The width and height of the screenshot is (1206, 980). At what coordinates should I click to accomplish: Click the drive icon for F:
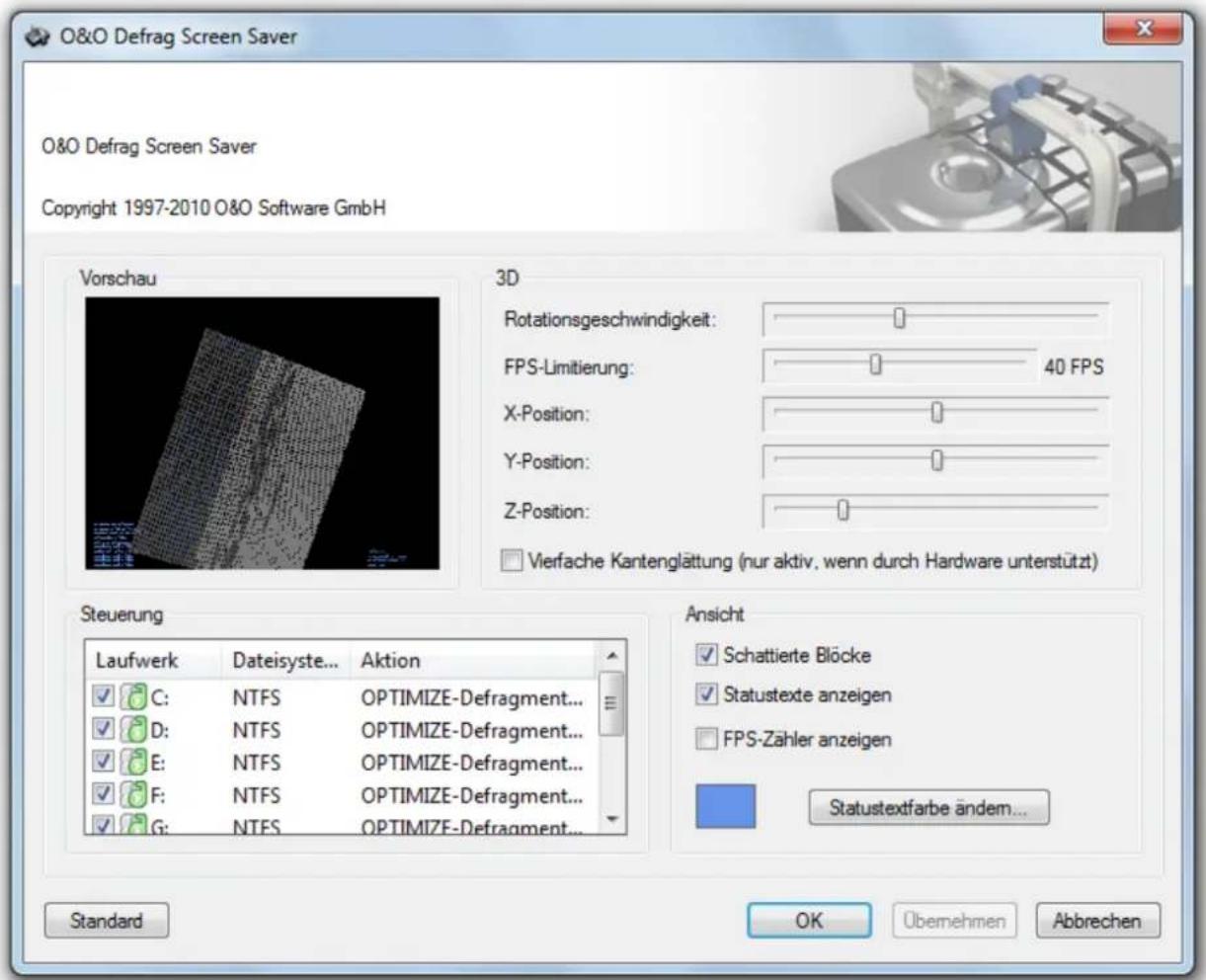point(133,795)
